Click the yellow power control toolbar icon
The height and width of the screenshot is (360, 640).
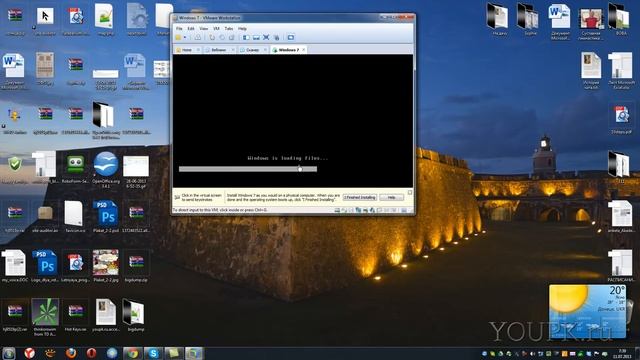click(178, 38)
